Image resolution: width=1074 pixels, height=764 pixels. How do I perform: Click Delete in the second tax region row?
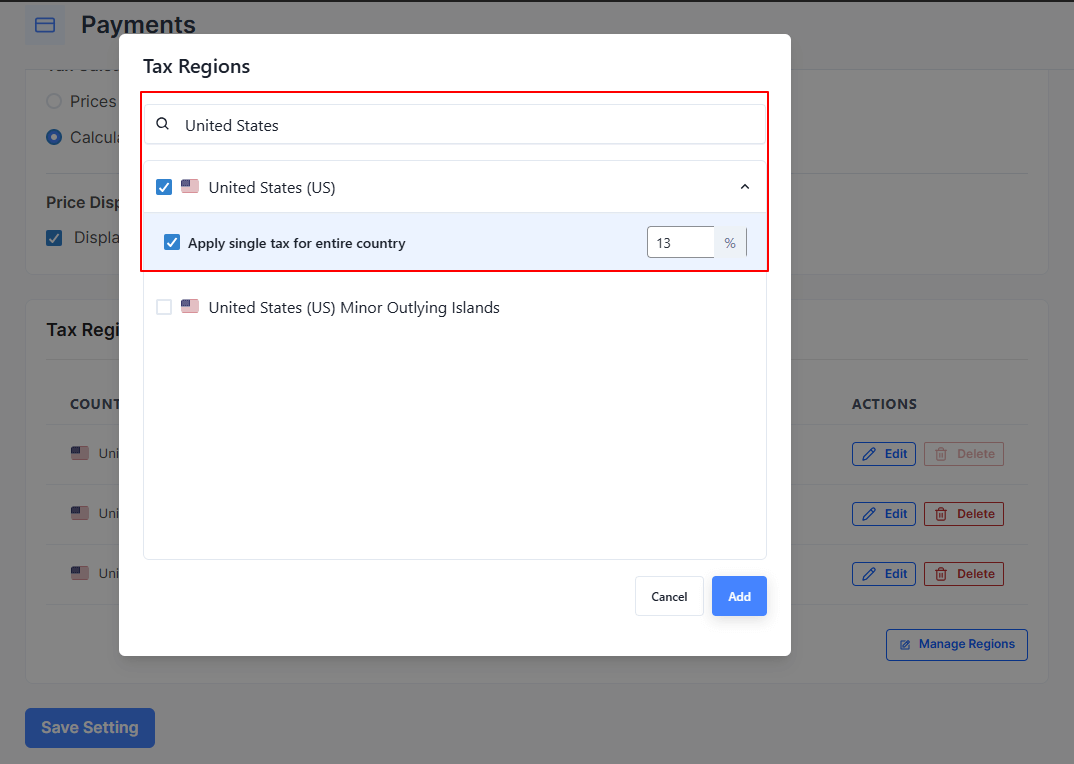(964, 514)
